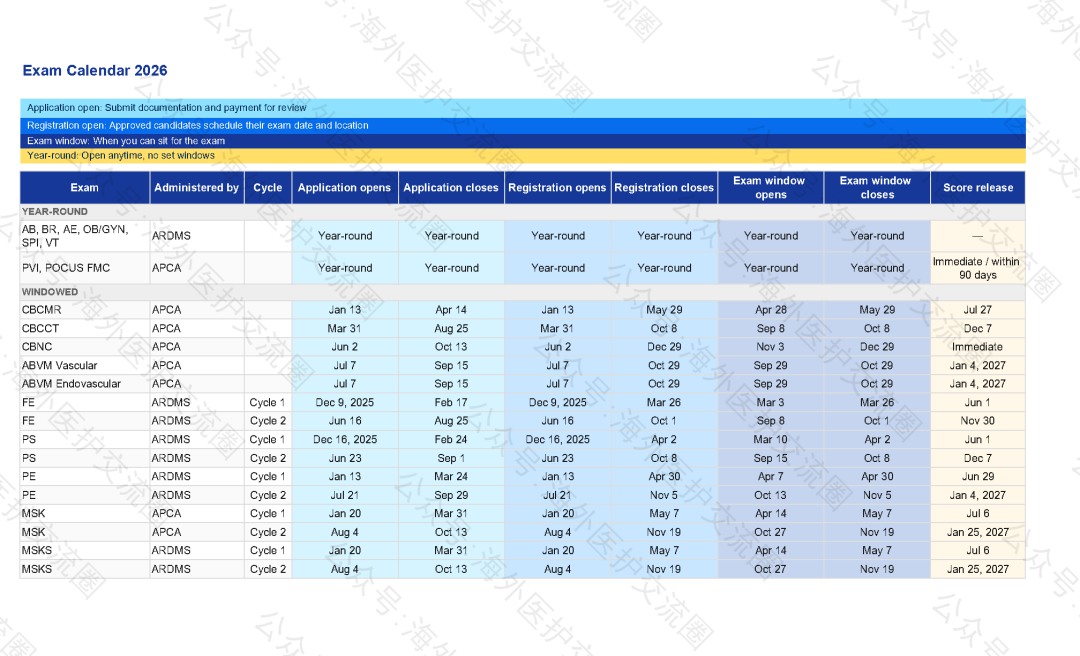
Task: Select the "Application open" legend row
Action: [523, 108]
